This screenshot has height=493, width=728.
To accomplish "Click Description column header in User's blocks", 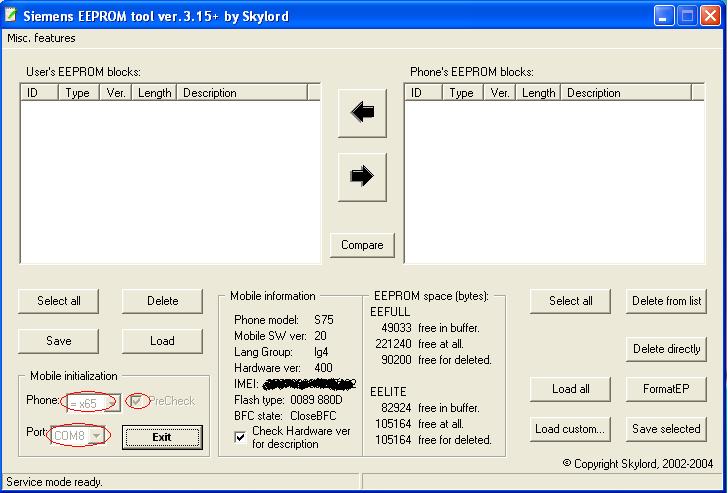I will (242, 93).
